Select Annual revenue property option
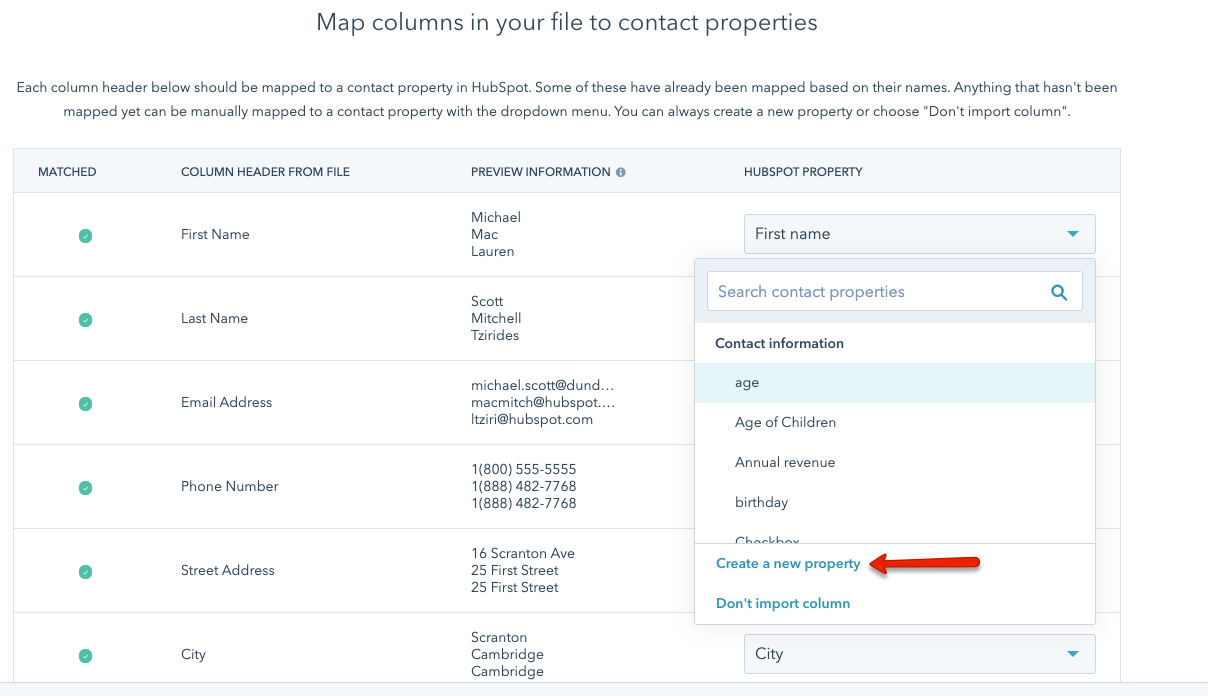Screen dimensions: 1208x696 [x=784, y=463]
